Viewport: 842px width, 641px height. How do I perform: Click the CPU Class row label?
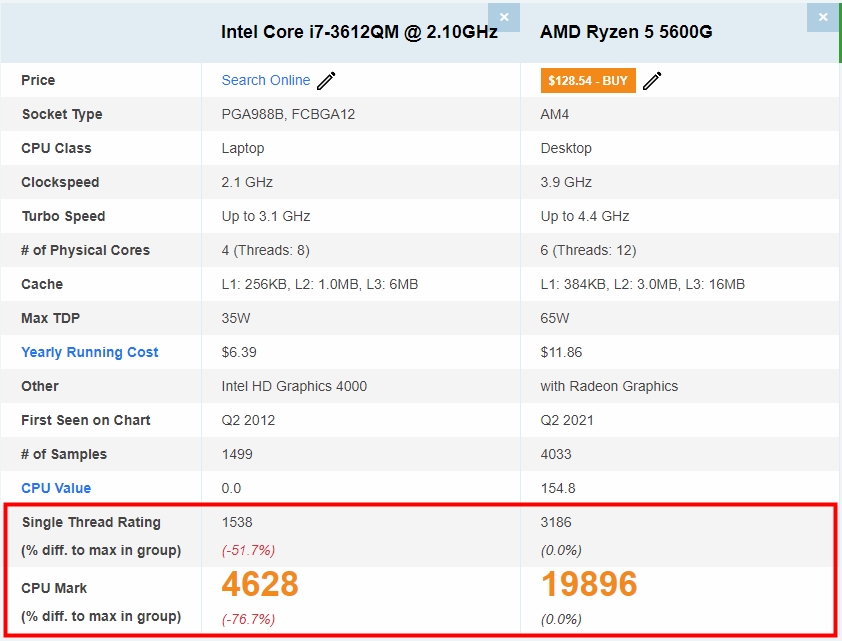click(56, 148)
